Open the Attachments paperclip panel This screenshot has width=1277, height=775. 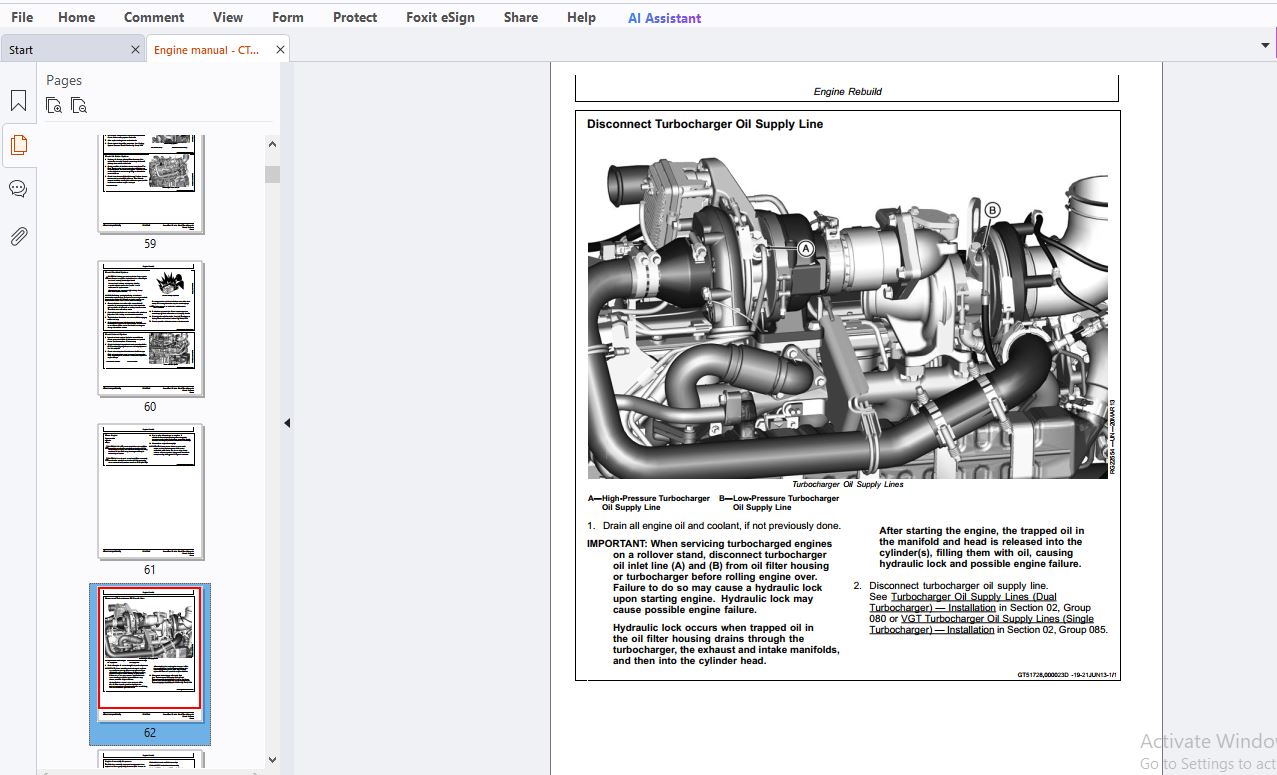coord(18,236)
